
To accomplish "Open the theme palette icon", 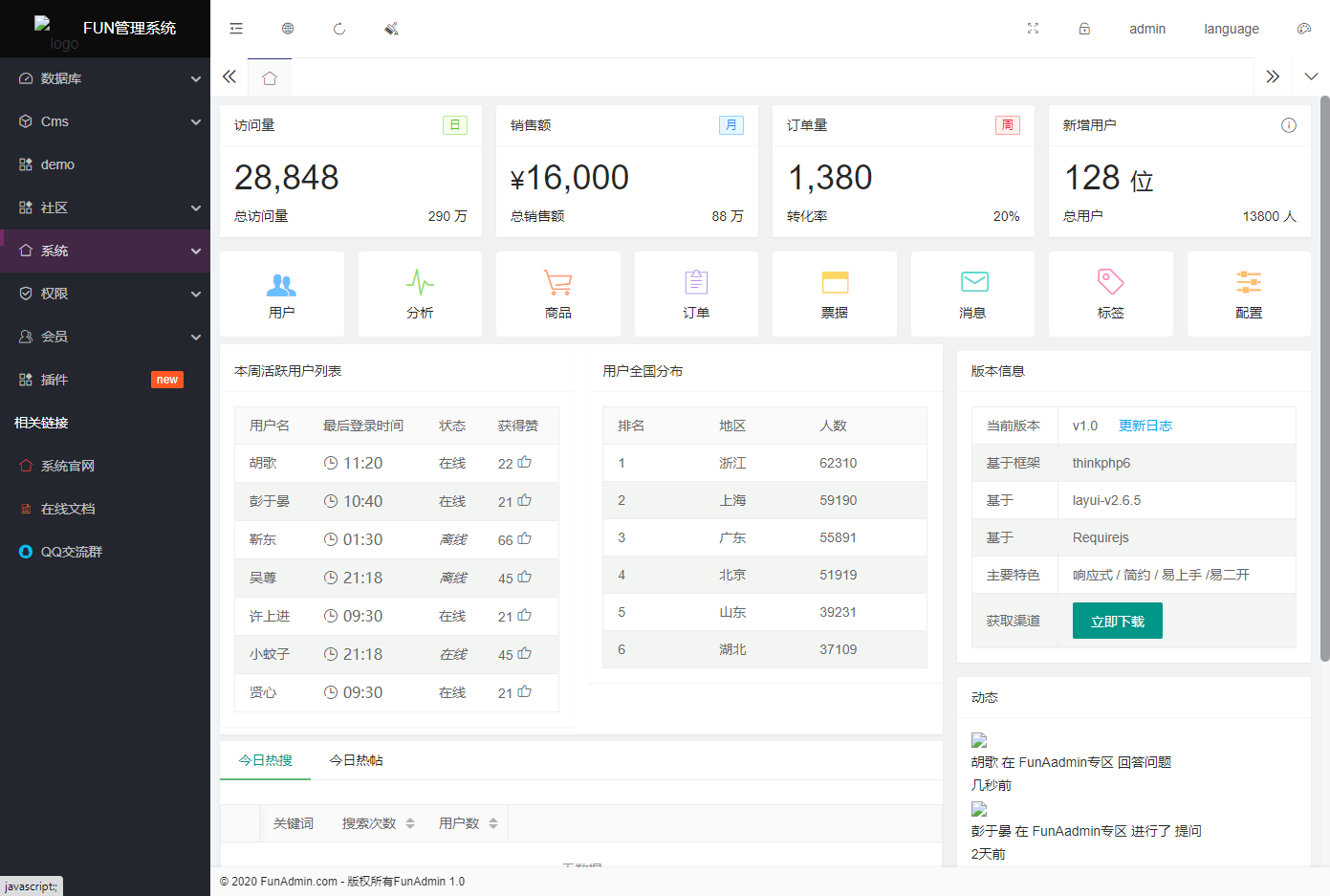I will [x=1303, y=29].
